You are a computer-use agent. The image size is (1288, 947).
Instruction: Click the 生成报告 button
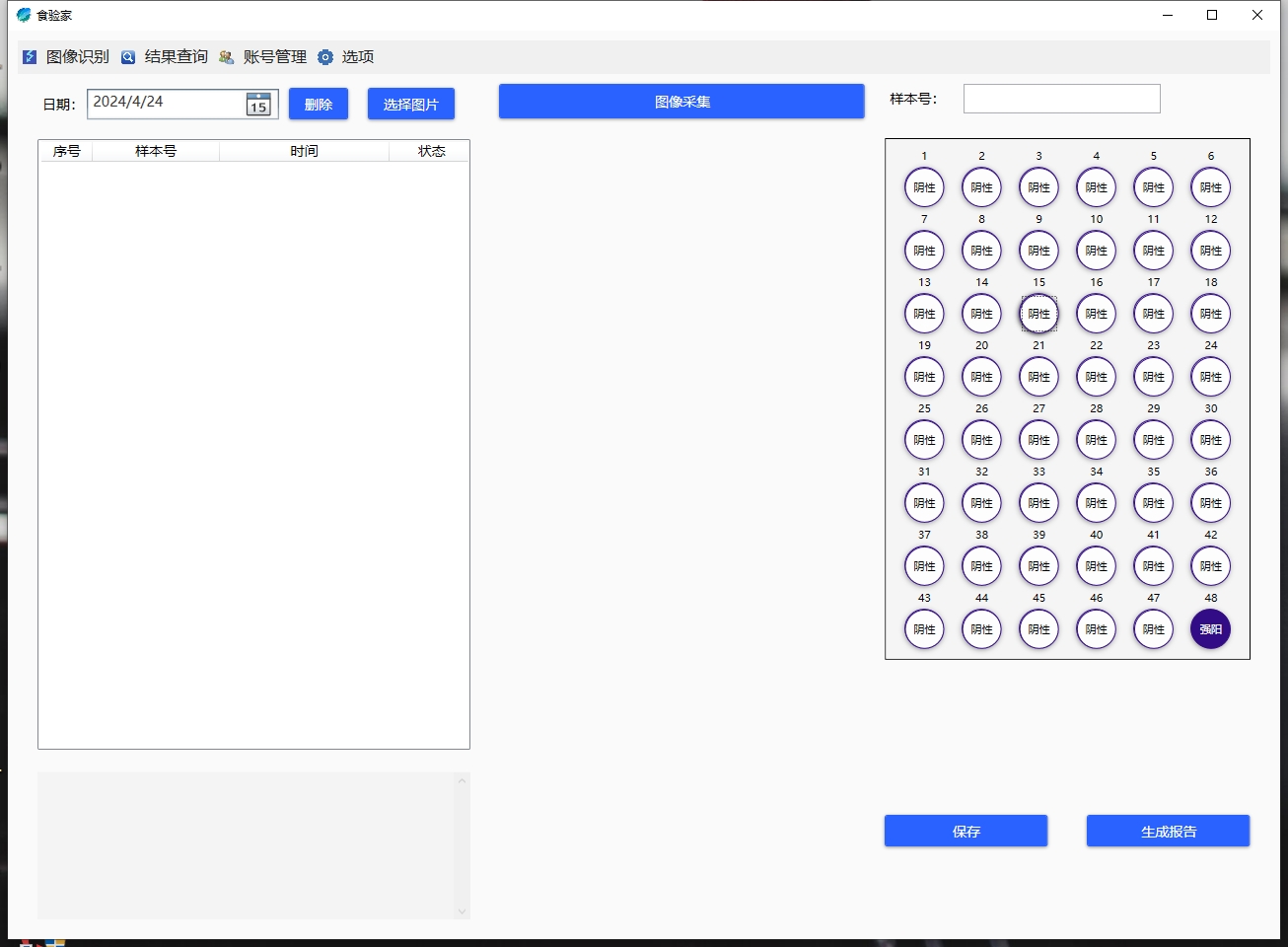(x=1168, y=831)
